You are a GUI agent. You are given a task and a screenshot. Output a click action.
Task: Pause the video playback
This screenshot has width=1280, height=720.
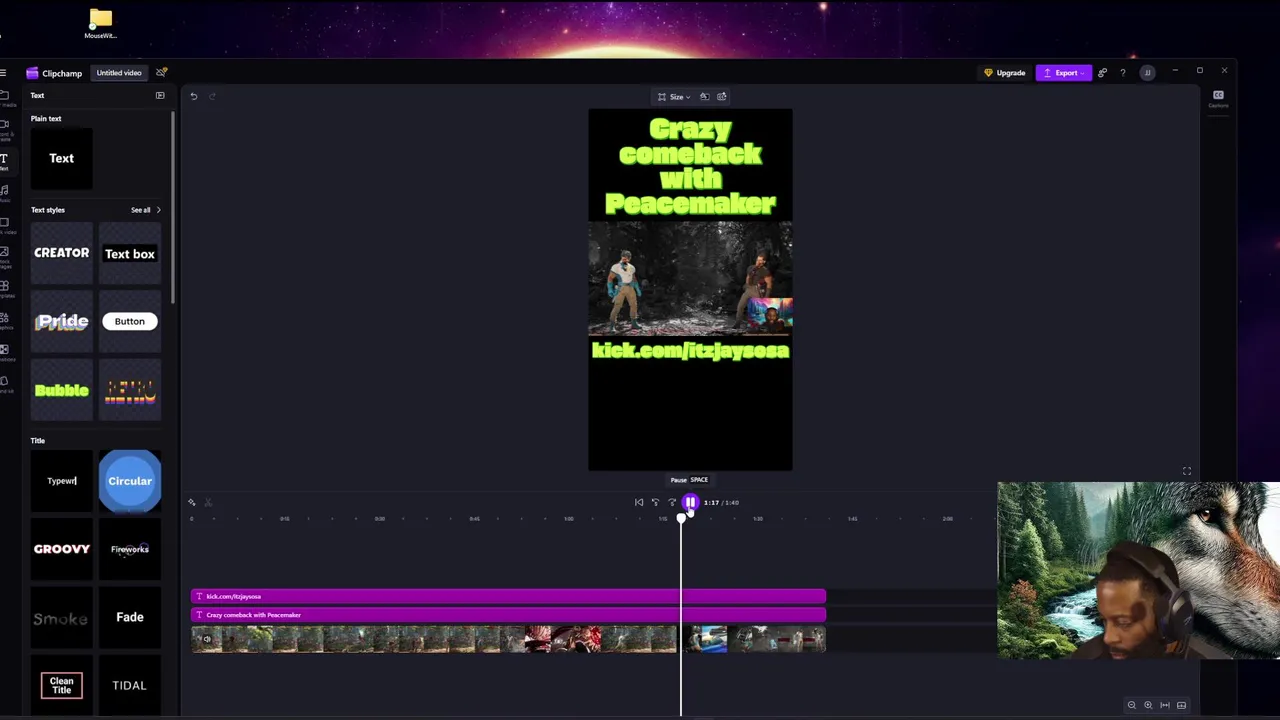click(690, 503)
